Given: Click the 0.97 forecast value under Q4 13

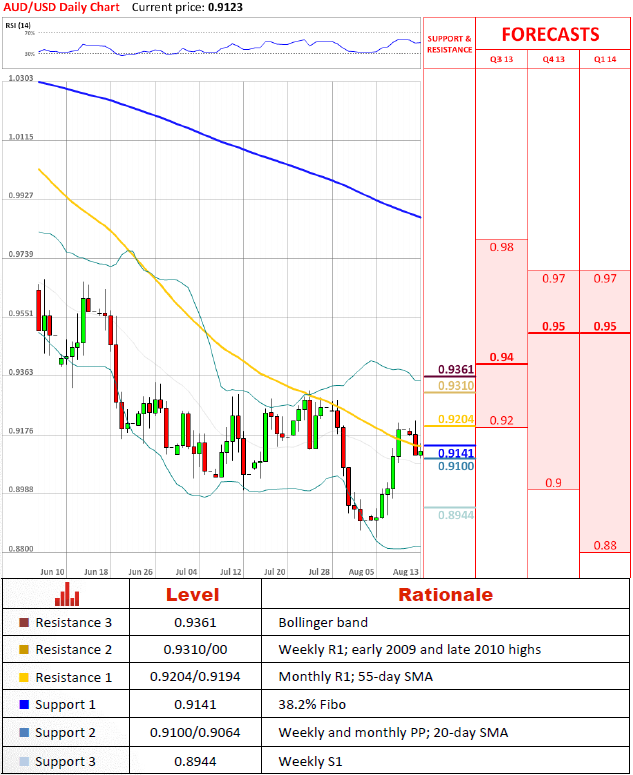Looking at the screenshot, I should [x=553, y=279].
